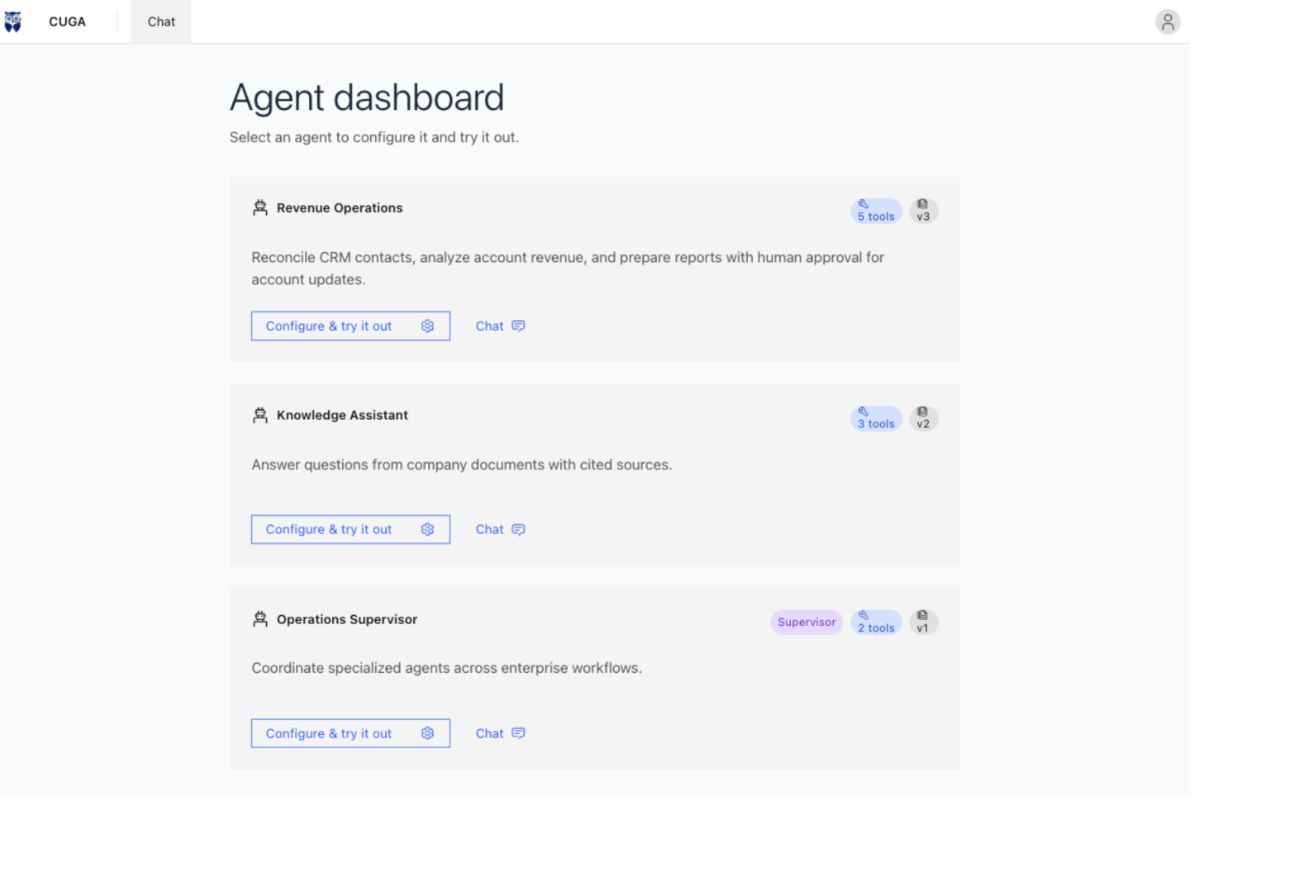
Task: Open Chat for Revenue Operations agent
Action: click(x=500, y=326)
